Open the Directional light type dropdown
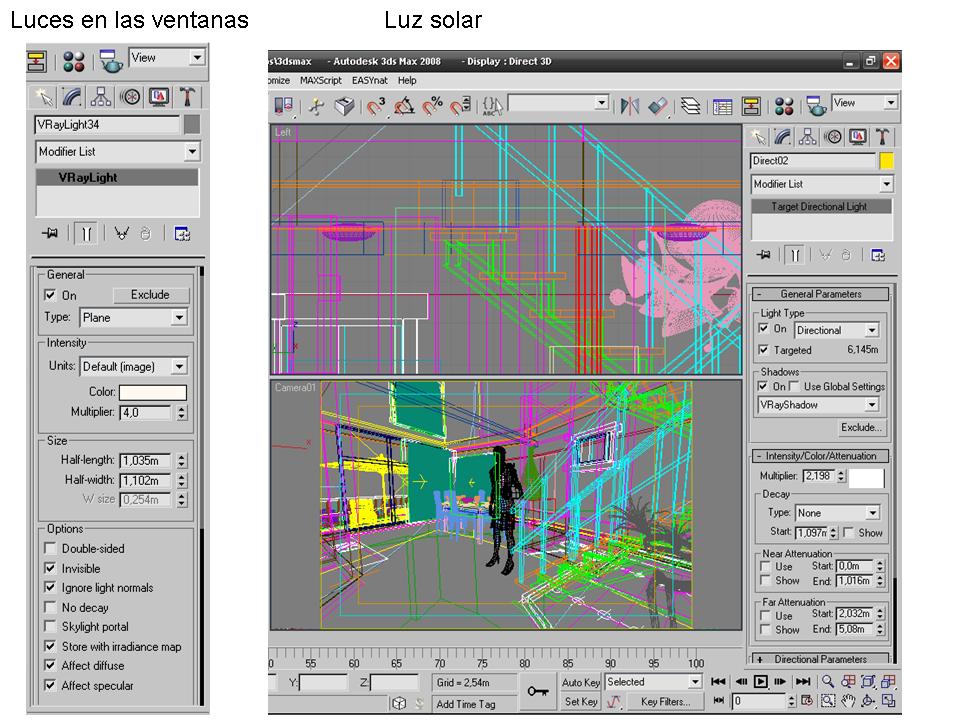 tap(837, 330)
